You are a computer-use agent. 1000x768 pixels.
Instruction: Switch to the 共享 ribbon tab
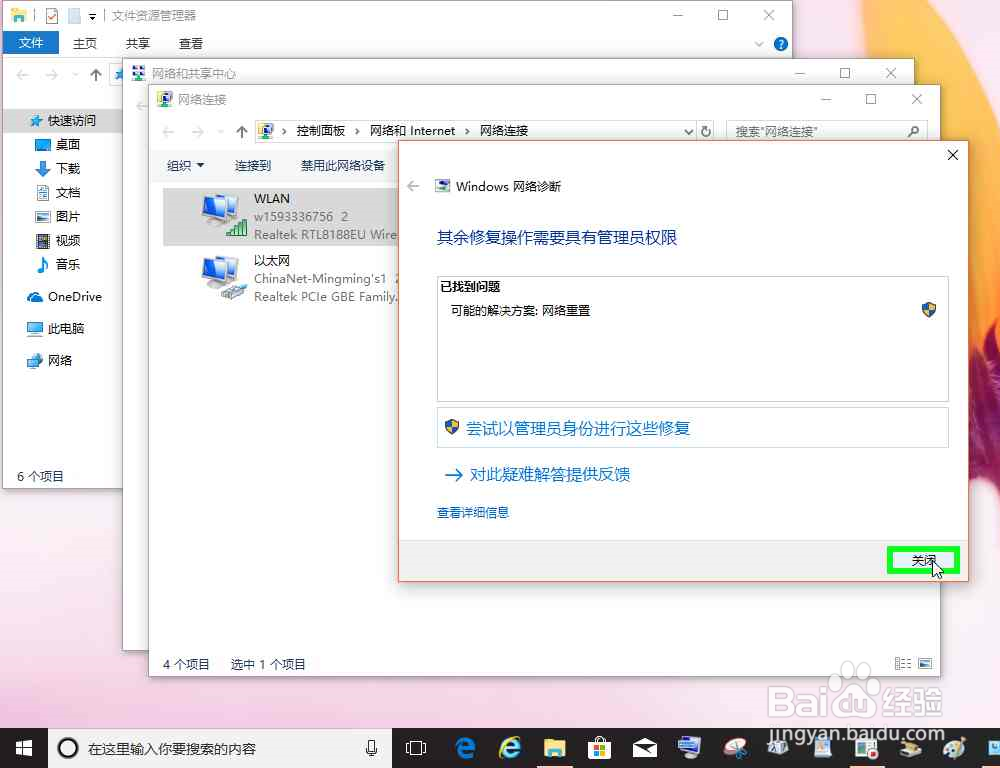[137, 43]
